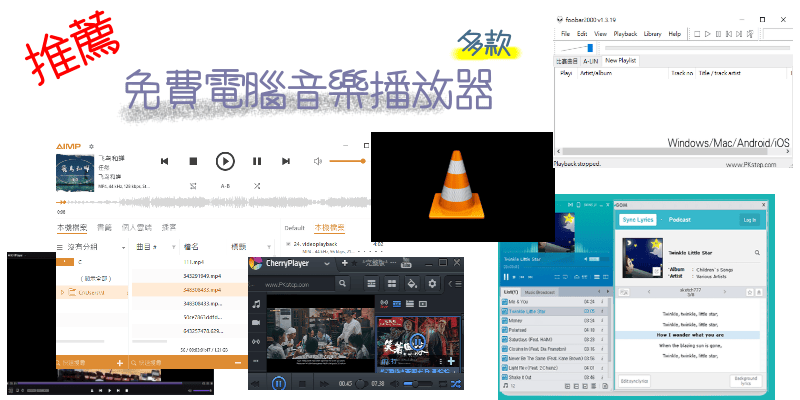800x400 pixels.
Task: Click CherryPlayer rewind button
Action: (x=256, y=383)
